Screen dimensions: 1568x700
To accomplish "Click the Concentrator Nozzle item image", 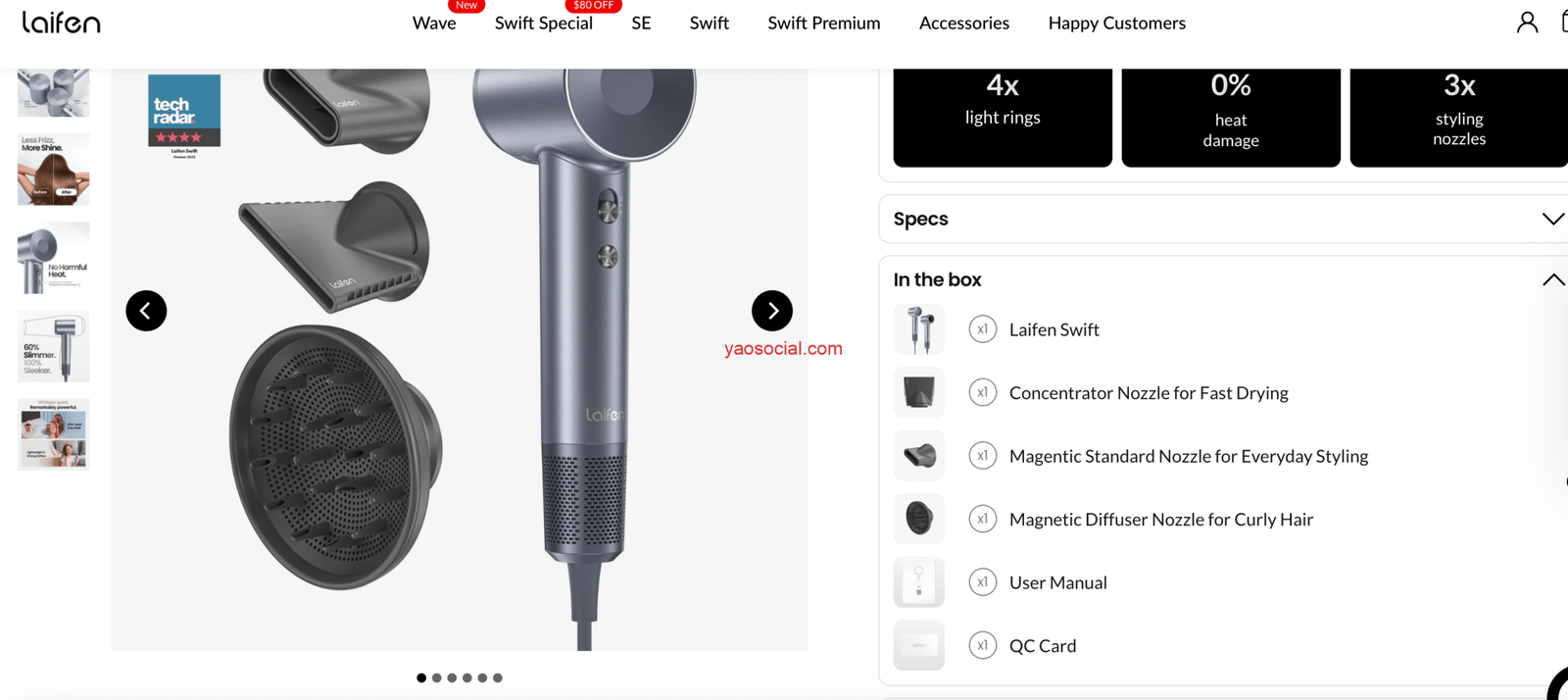I will pos(919,392).
